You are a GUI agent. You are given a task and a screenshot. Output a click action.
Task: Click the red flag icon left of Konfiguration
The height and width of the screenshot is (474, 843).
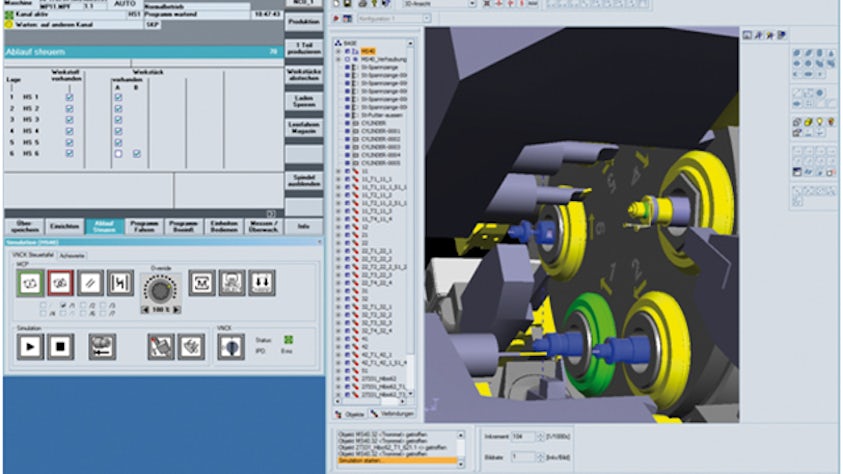pyautogui.click(x=336, y=19)
